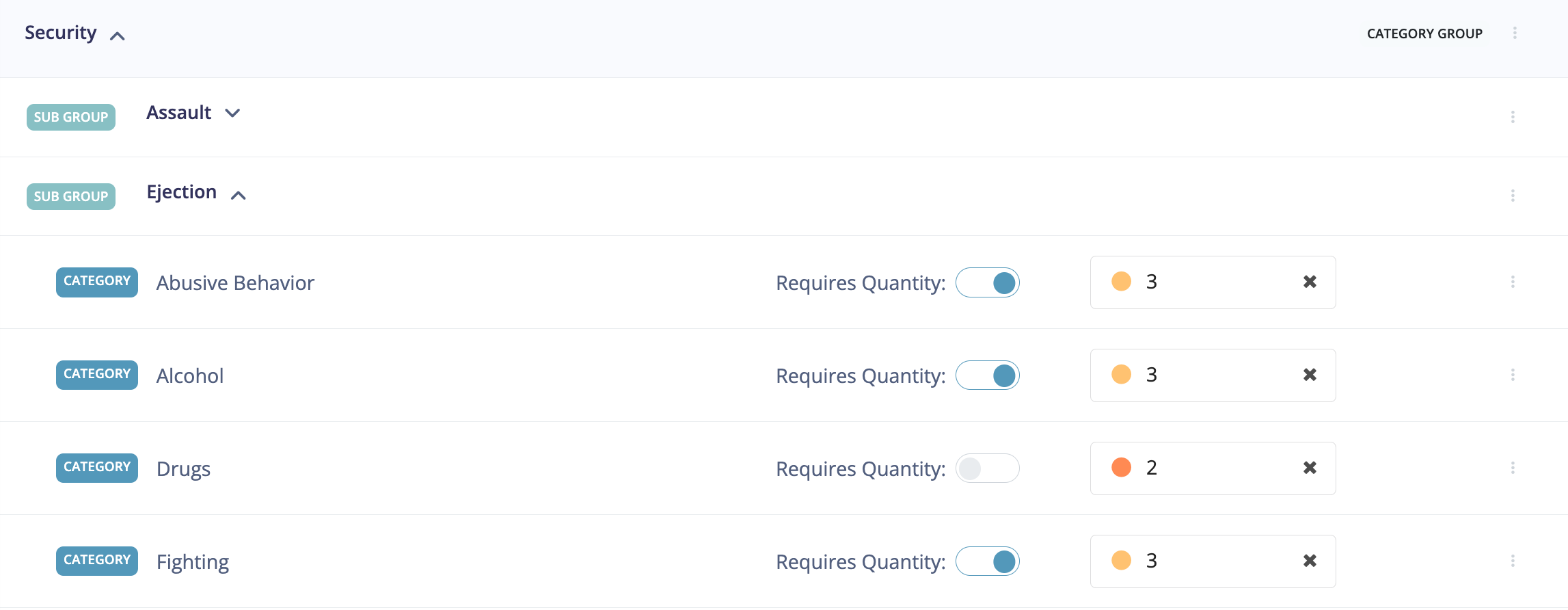Remove the severity value from Fighting

tap(1310, 561)
